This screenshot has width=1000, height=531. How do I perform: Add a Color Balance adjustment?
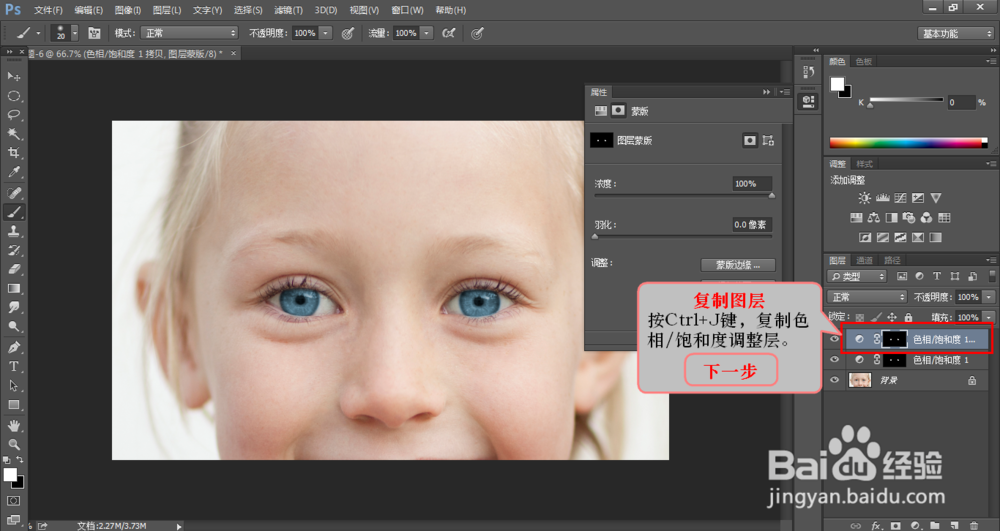(874, 218)
